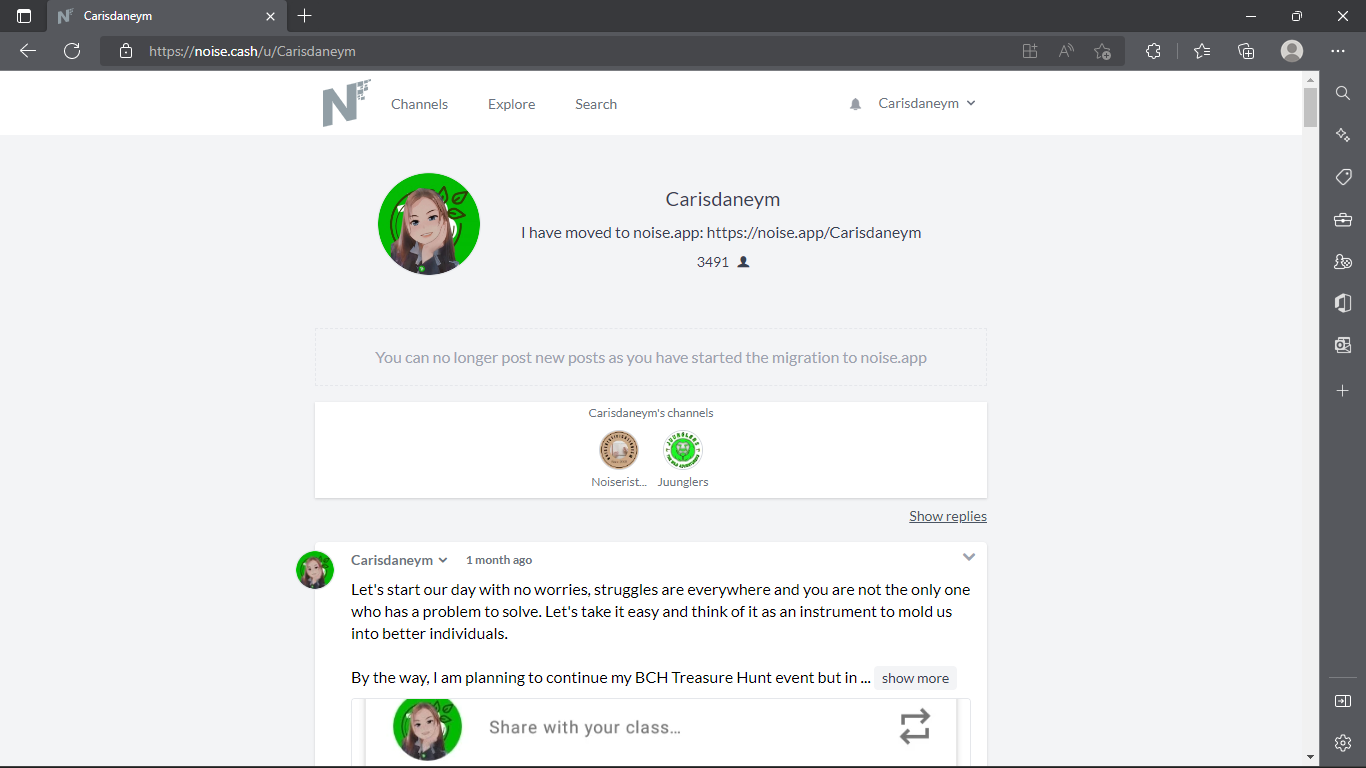Click the Juunglers channel label

(683, 482)
